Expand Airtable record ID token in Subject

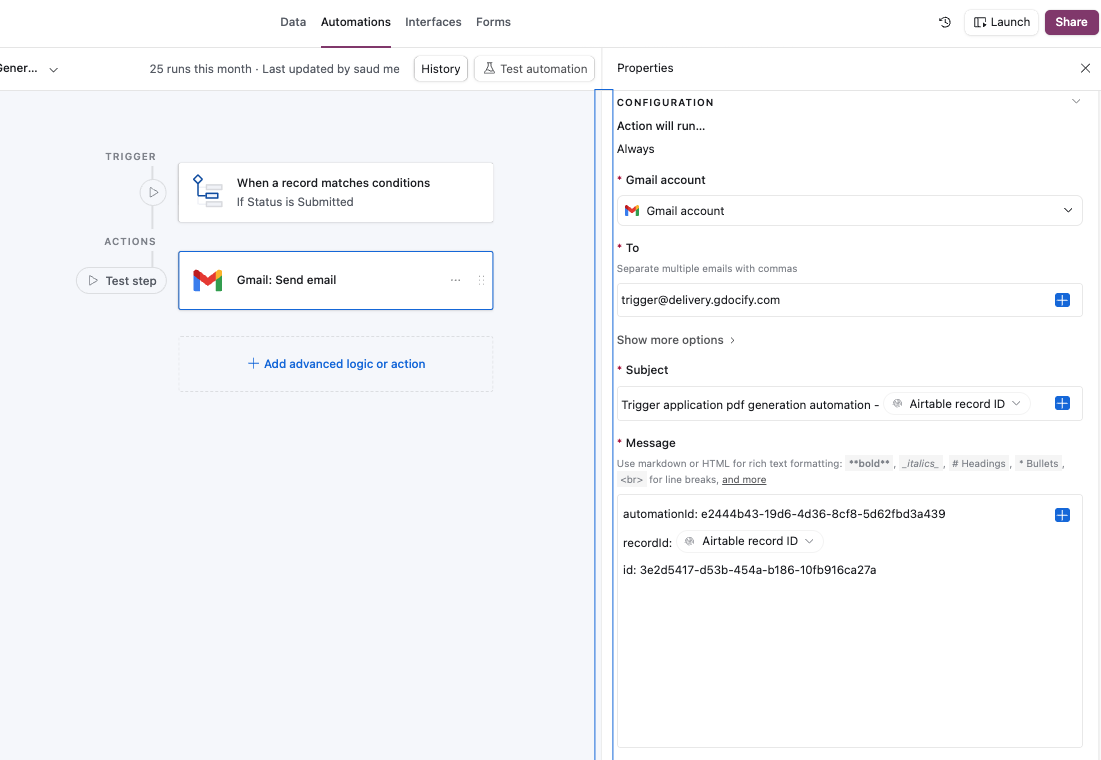click(x=1017, y=404)
